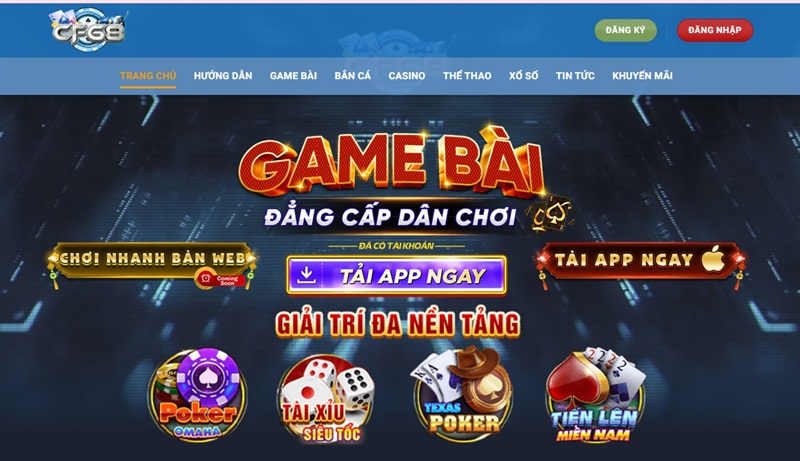Click the green Đăng Ký button
This screenshot has width=800, height=461.
pos(625,30)
